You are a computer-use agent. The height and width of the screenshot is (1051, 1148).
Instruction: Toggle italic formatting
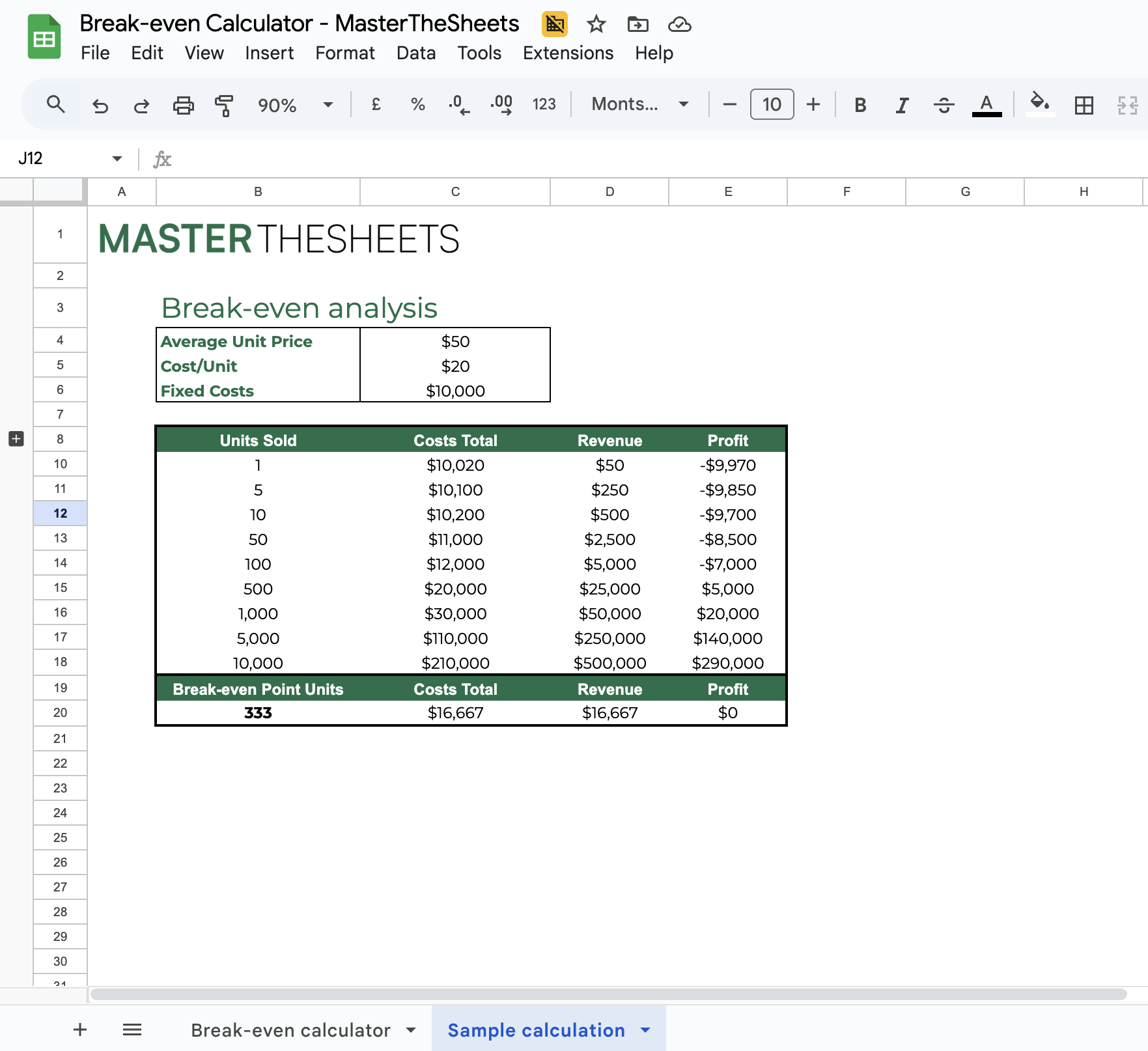tap(902, 105)
